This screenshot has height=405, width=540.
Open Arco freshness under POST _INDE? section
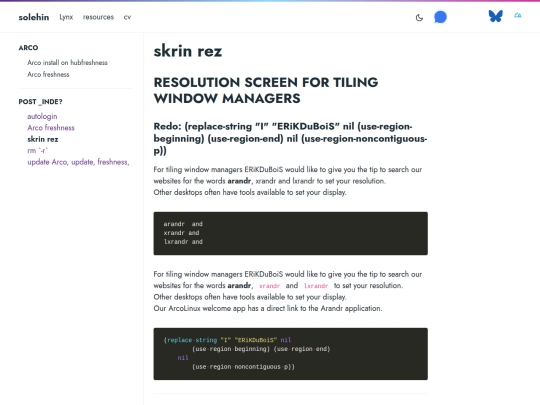tap(51, 128)
